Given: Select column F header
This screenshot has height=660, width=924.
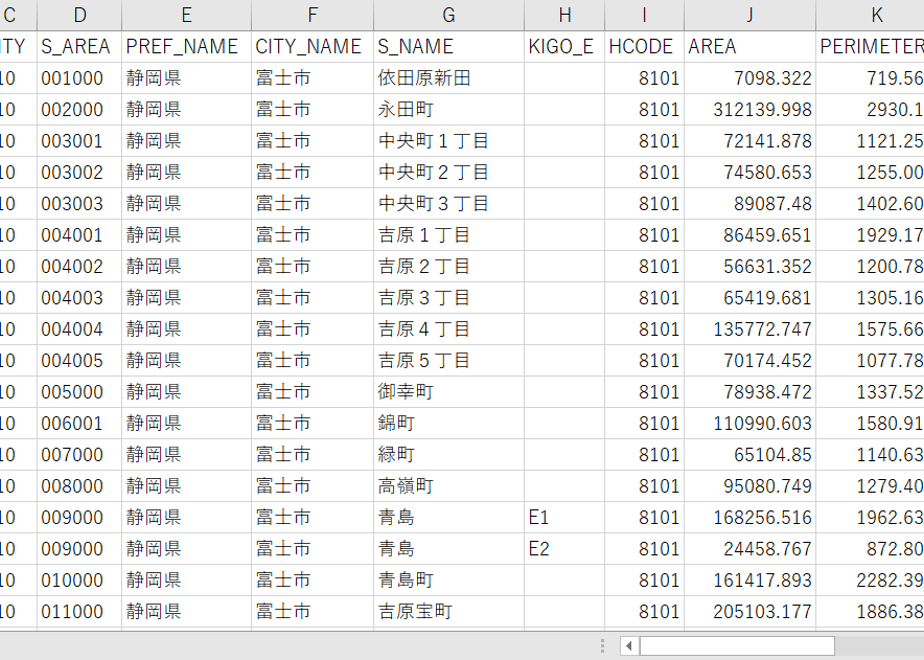Looking at the screenshot, I should click(x=312, y=15).
